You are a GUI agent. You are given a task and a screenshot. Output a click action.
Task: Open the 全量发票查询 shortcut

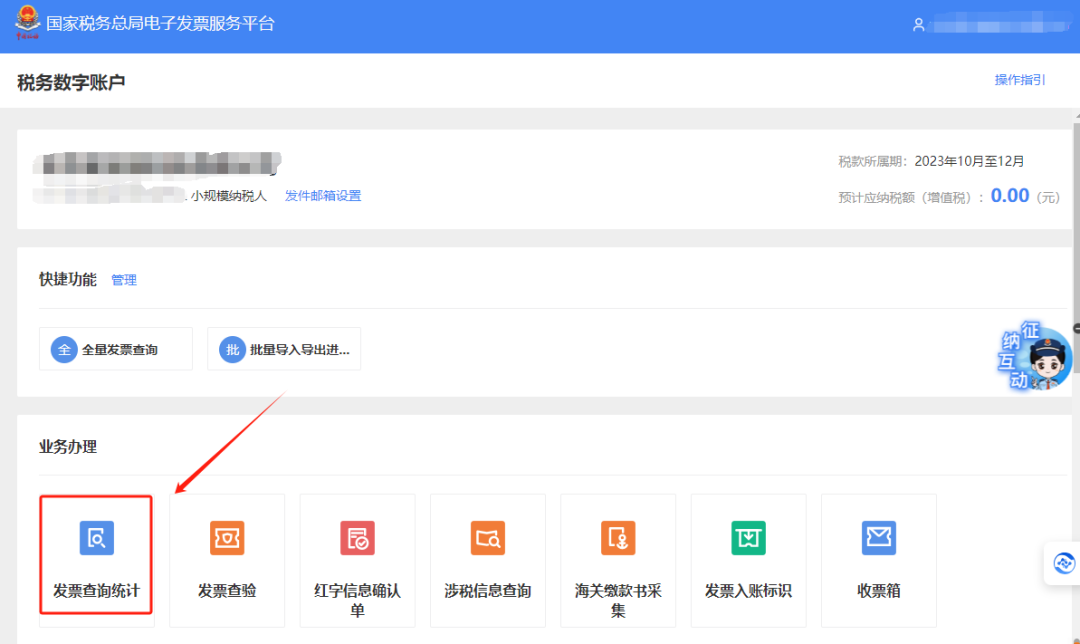[x=116, y=349]
